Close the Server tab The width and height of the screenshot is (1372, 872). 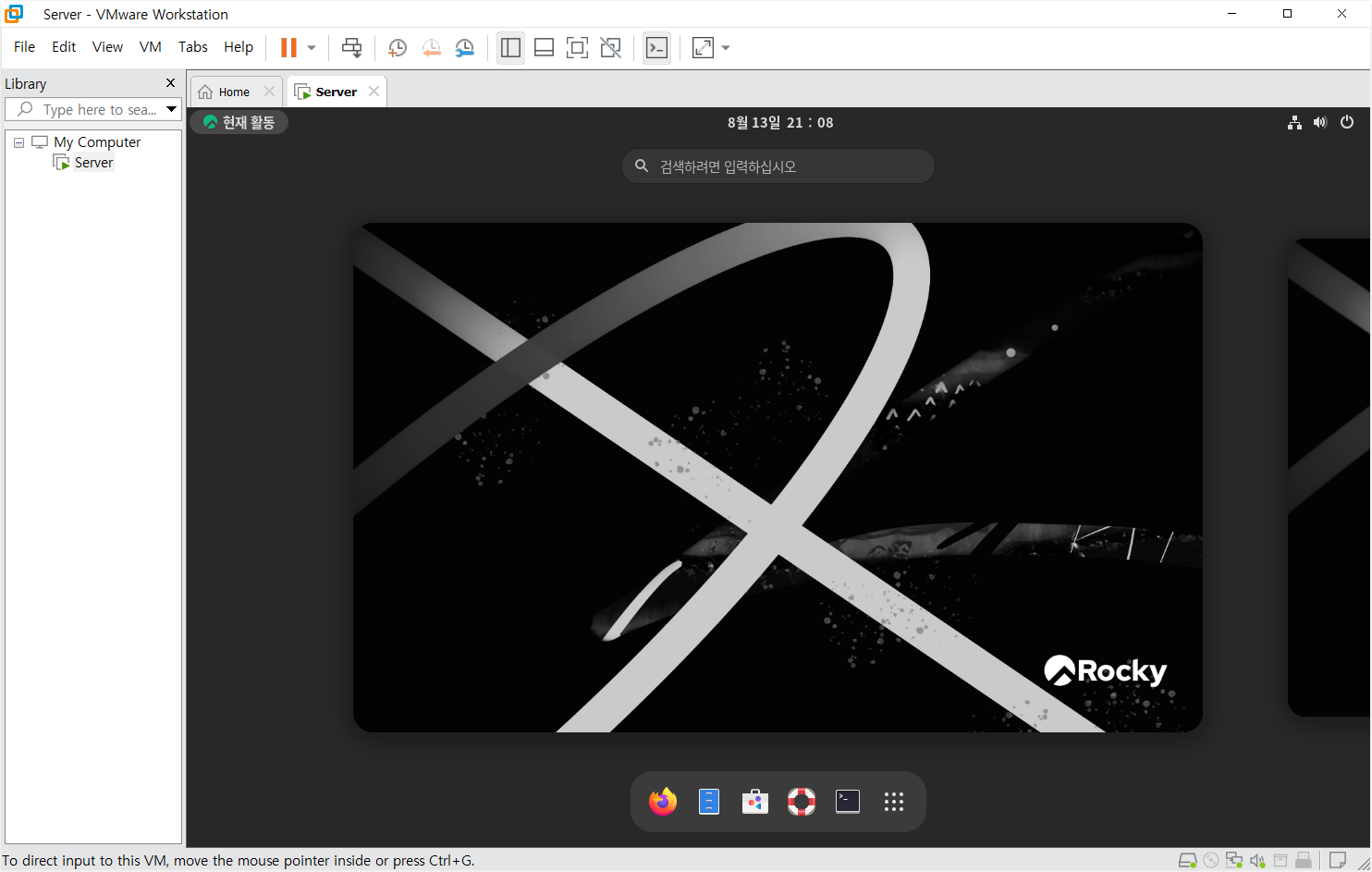pyautogui.click(x=374, y=92)
